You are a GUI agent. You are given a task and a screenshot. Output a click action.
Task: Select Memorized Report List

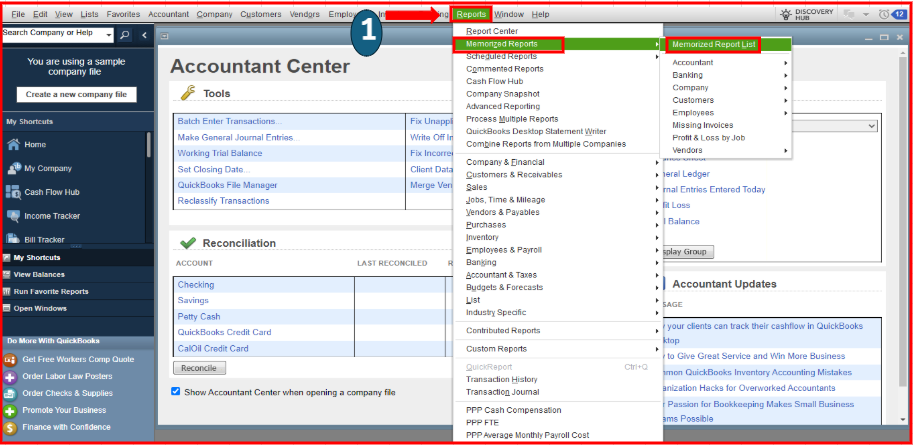(713, 44)
